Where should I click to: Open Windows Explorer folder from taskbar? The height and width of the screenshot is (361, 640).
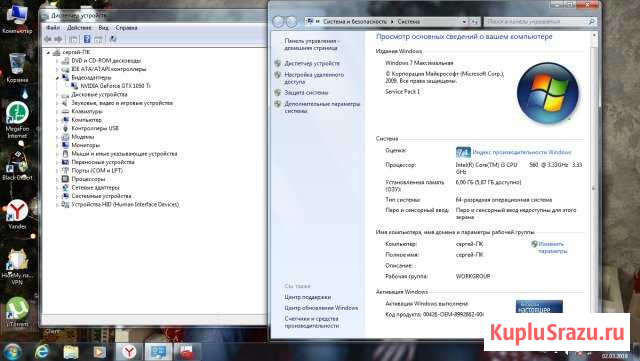[71, 352]
